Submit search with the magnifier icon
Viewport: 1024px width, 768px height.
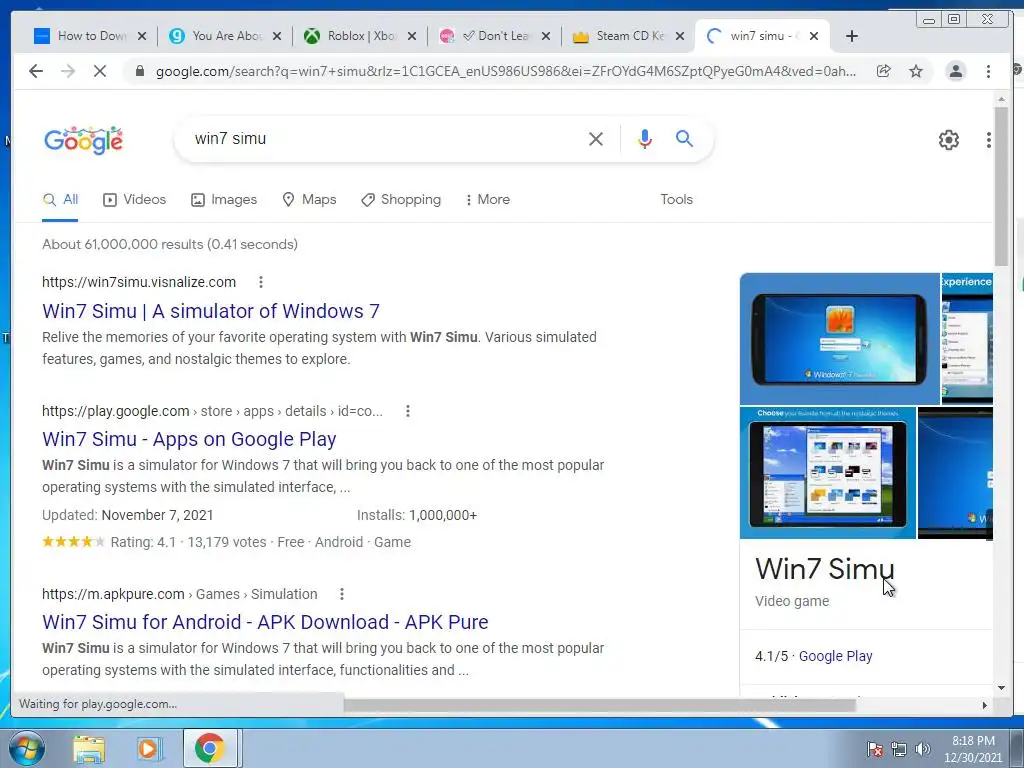point(684,138)
